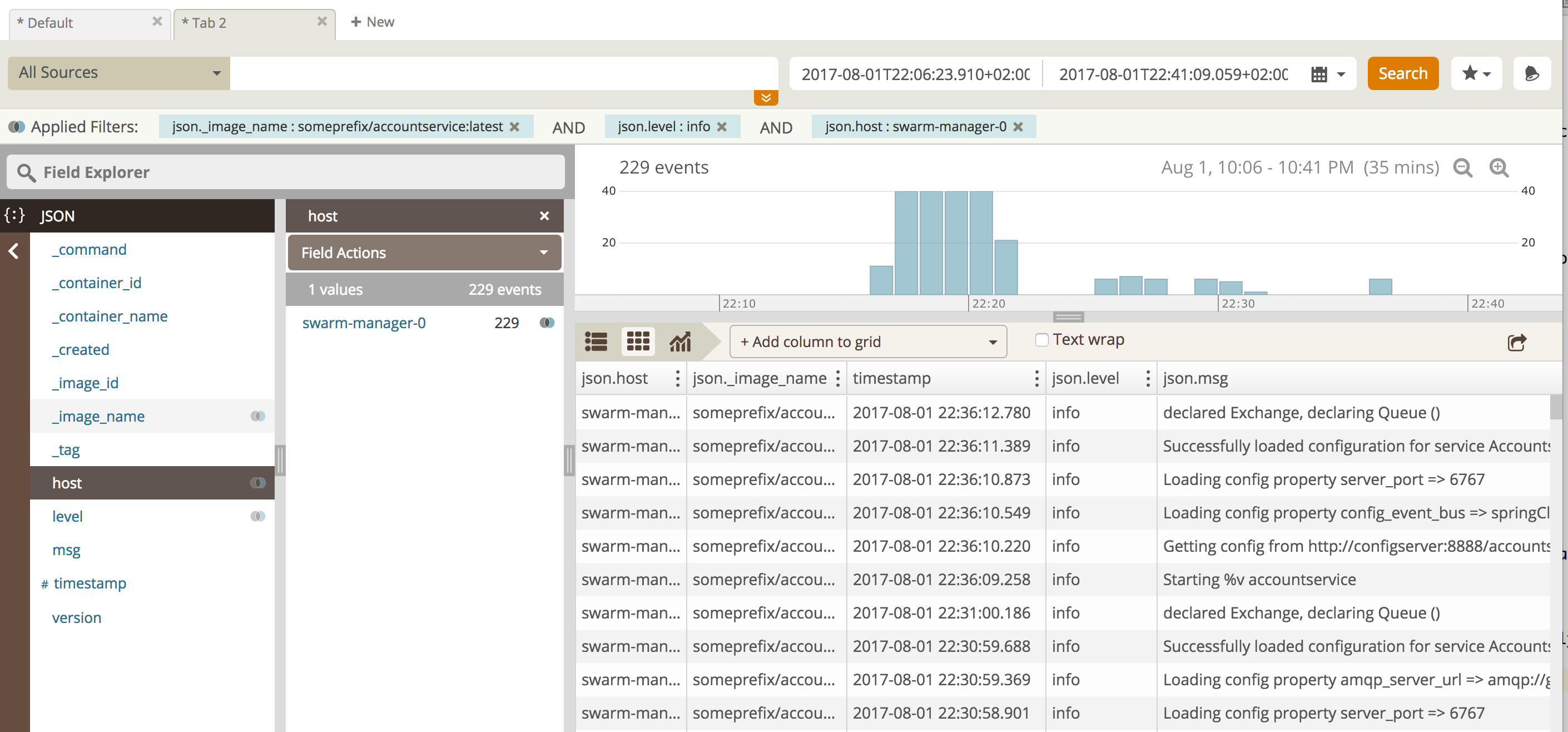Click the Field Explorer search box
This screenshot has width=1568, height=732.
point(285,172)
